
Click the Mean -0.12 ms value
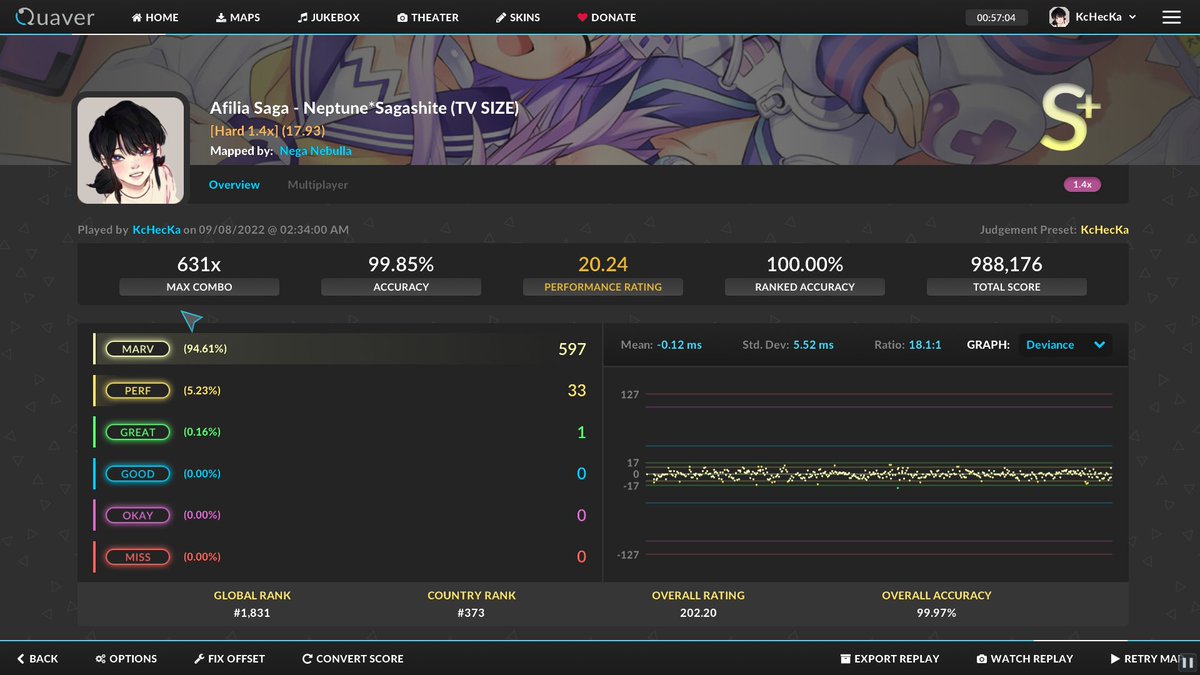pyautogui.click(x=679, y=345)
